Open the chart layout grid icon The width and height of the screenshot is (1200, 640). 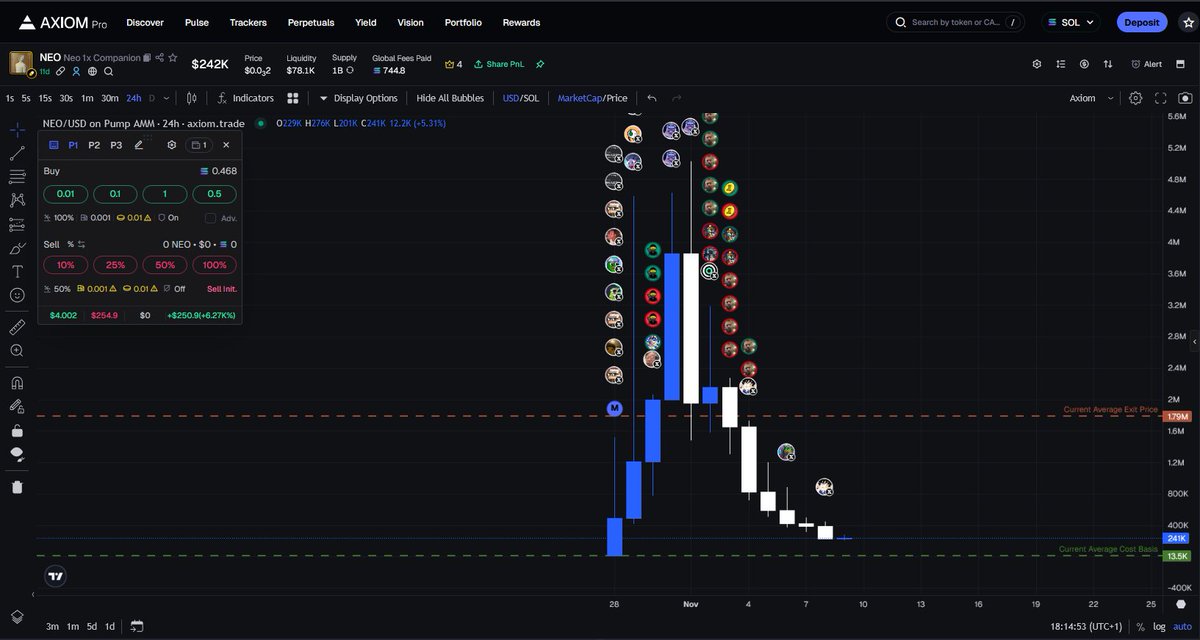(x=293, y=98)
